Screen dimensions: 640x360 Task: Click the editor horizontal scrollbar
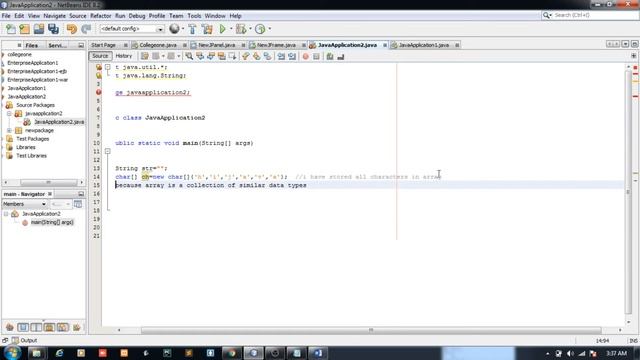tap(371, 330)
